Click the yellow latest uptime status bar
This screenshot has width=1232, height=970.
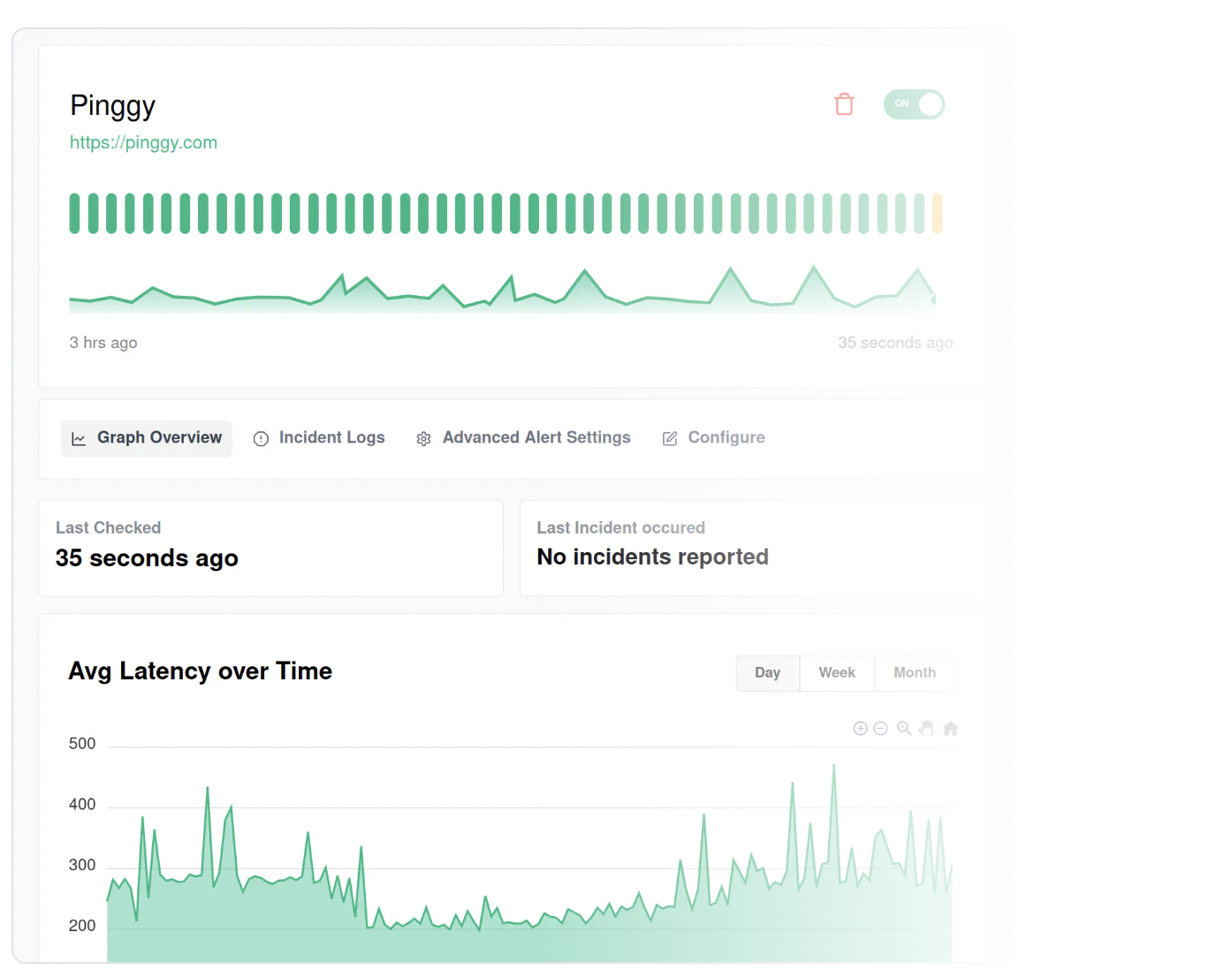pos(937,213)
